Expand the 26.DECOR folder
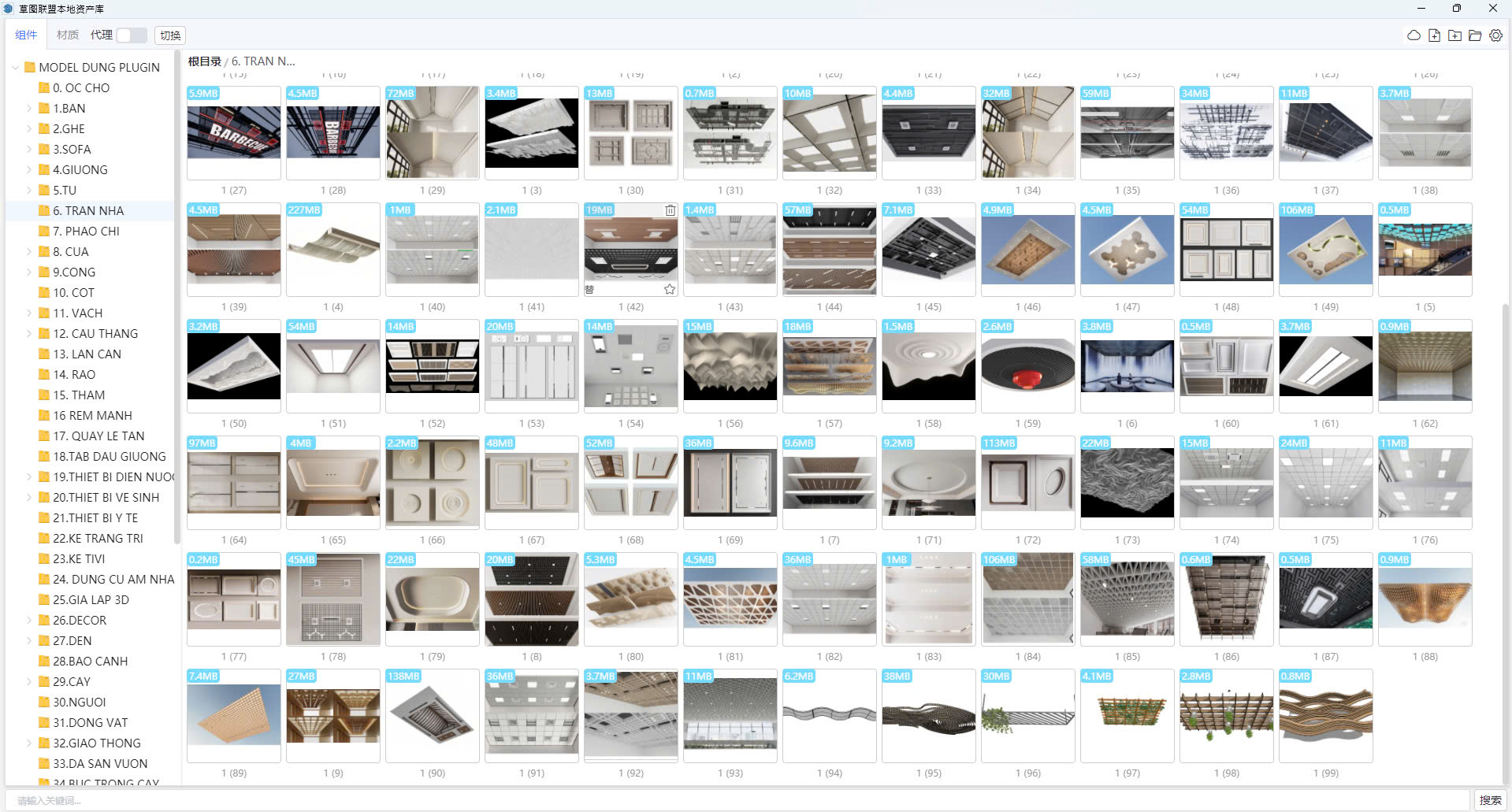 [30, 621]
